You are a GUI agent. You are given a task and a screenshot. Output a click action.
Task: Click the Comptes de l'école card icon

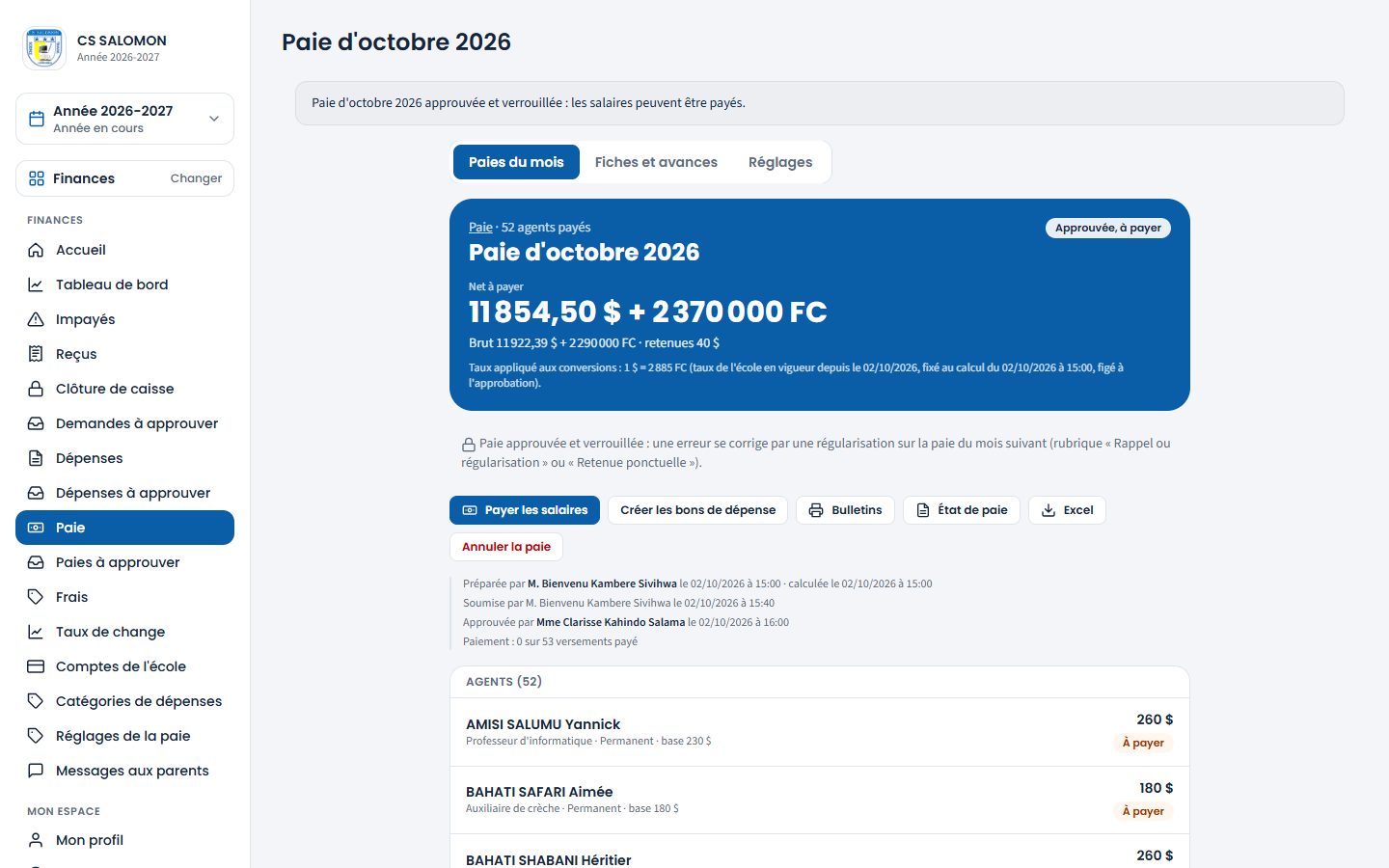click(36, 666)
